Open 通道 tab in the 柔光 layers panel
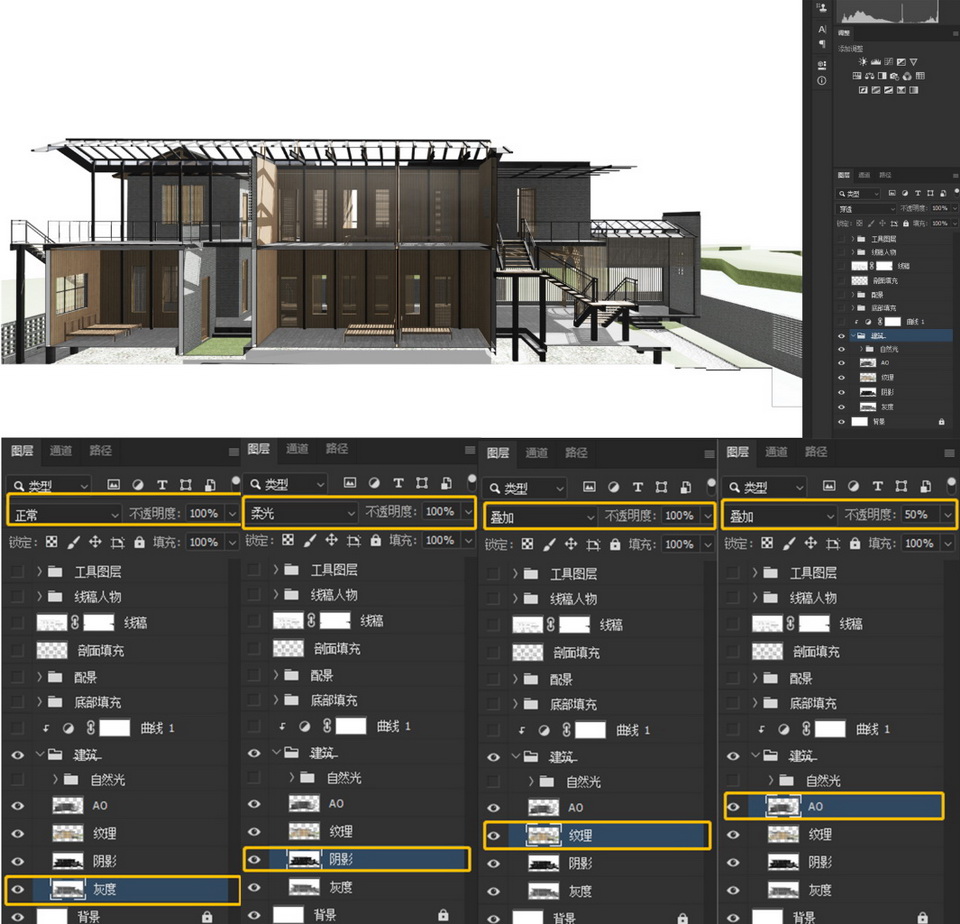This screenshot has height=924, width=960. (297, 449)
